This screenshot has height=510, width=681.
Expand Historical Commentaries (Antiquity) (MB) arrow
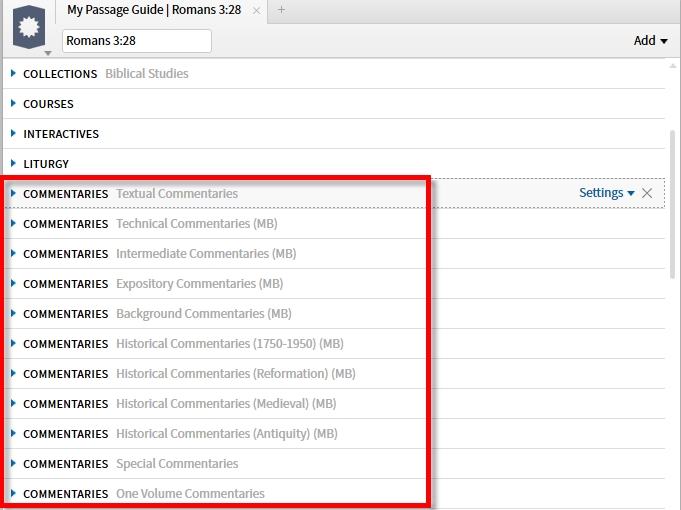click(x=13, y=433)
